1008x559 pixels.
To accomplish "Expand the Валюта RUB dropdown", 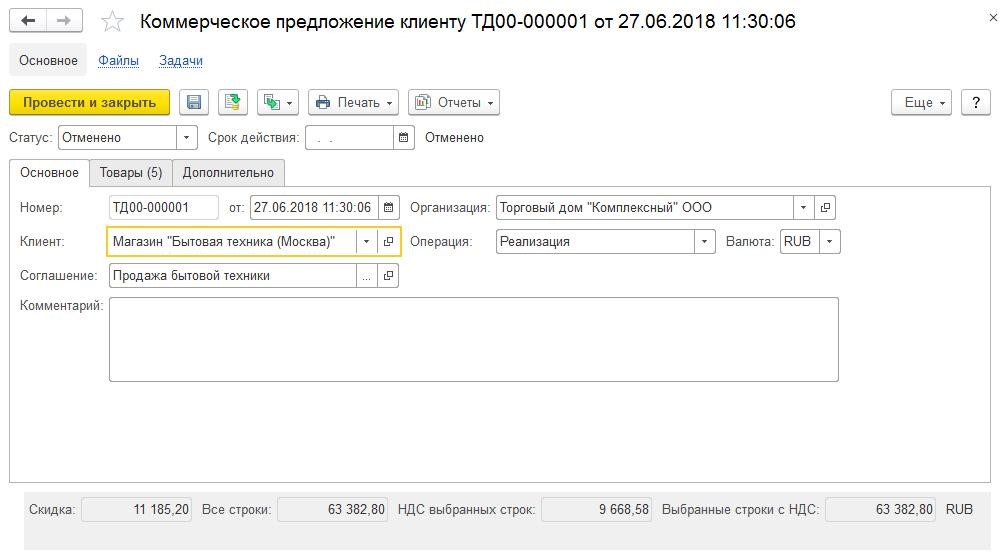I will [829, 242].
